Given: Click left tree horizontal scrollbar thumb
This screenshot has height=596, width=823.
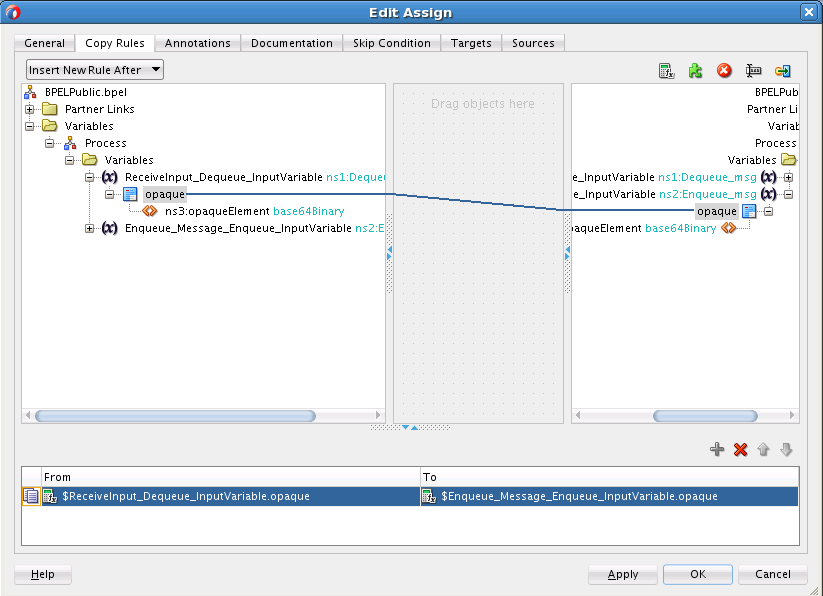Looking at the screenshot, I should 175,416.
